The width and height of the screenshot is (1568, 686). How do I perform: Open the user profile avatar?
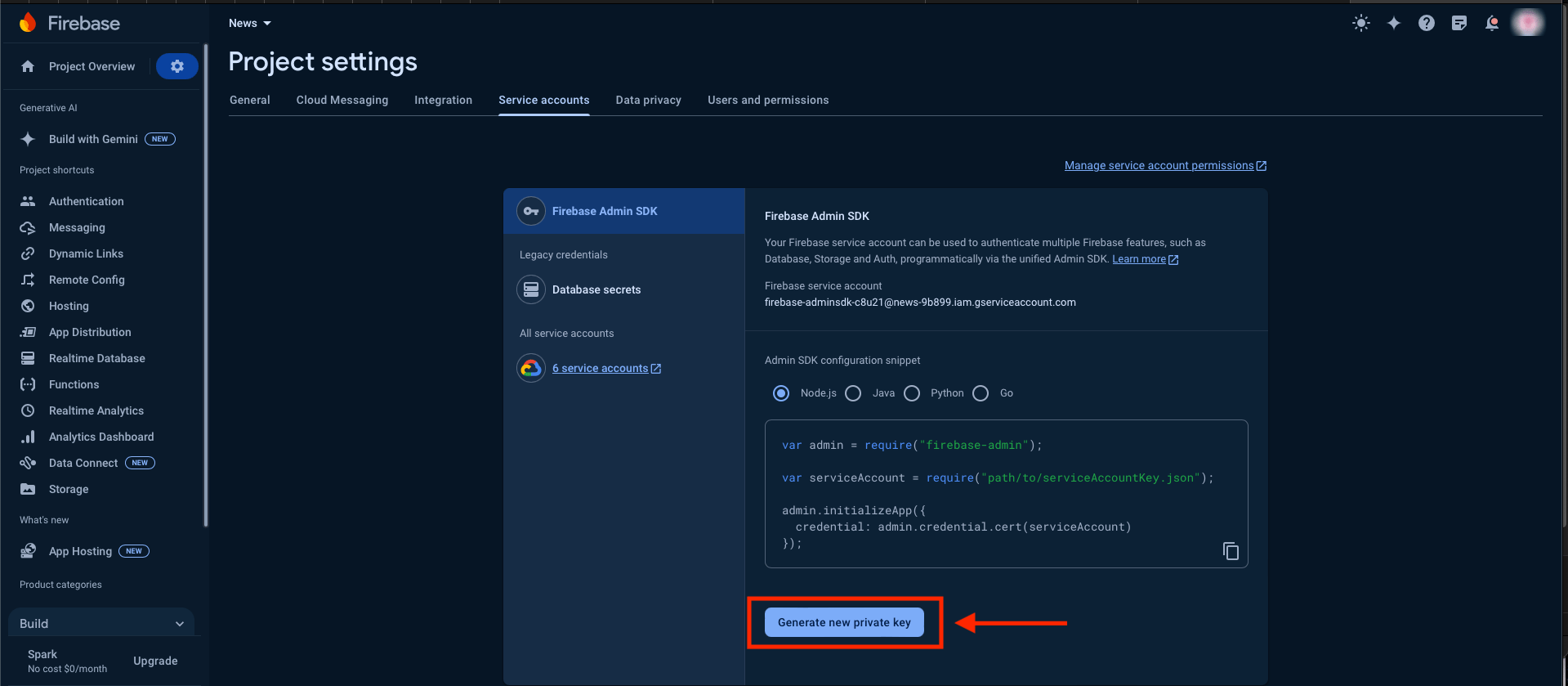1527,23
